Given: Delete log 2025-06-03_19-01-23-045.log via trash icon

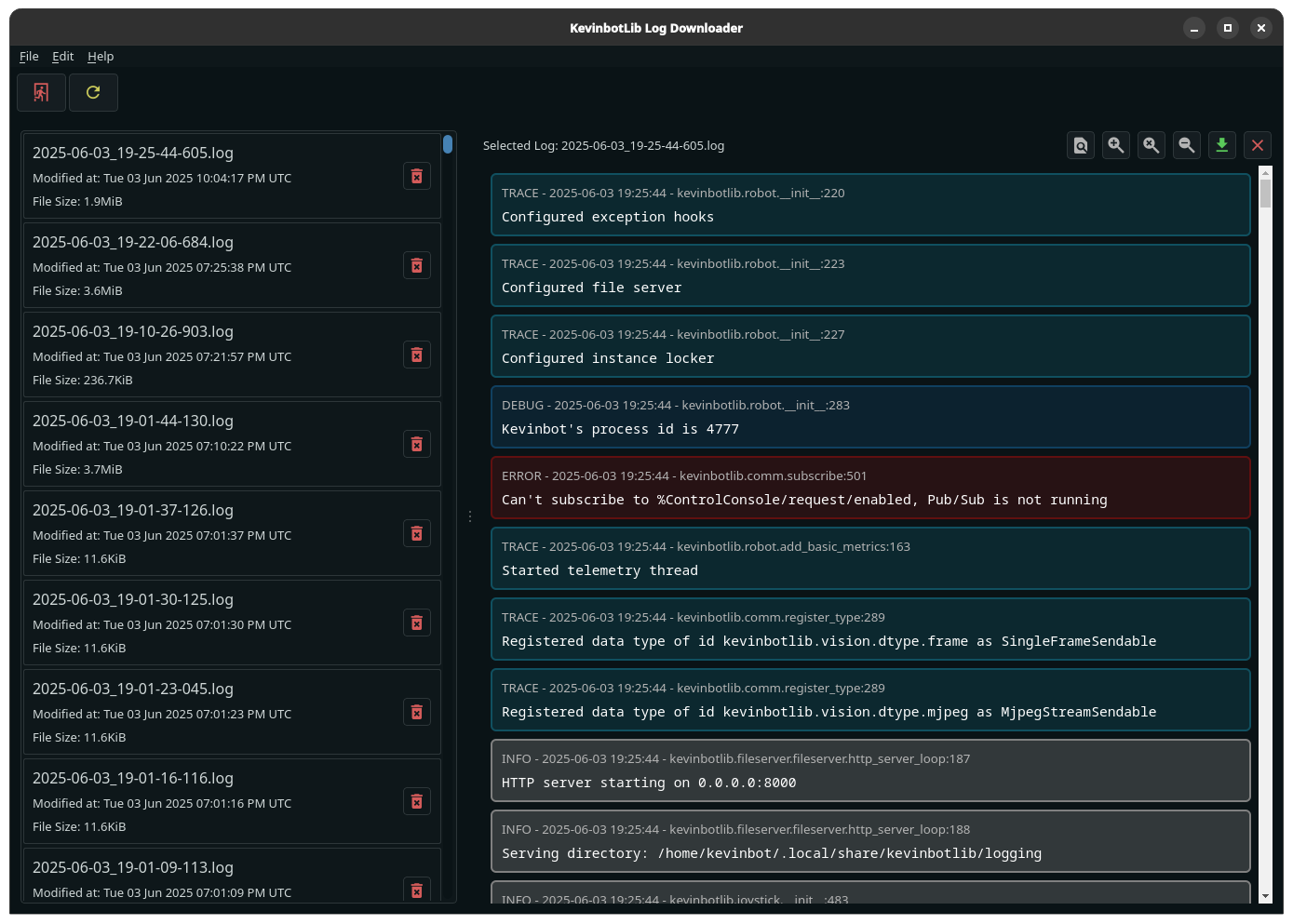Looking at the screenshot, I should click(417, 712).
